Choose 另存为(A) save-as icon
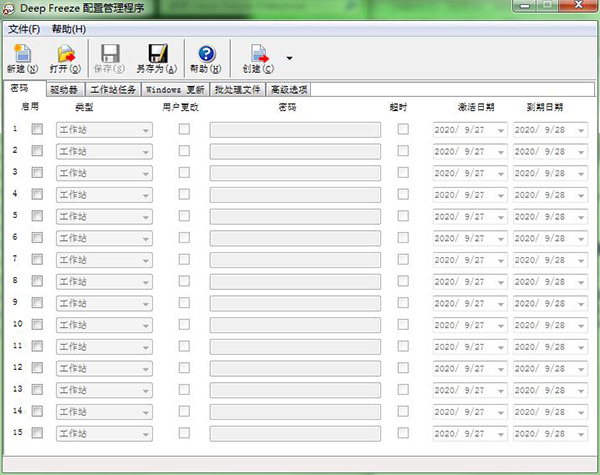The width and height of the screenshot is (600, 475). point(157,59)
